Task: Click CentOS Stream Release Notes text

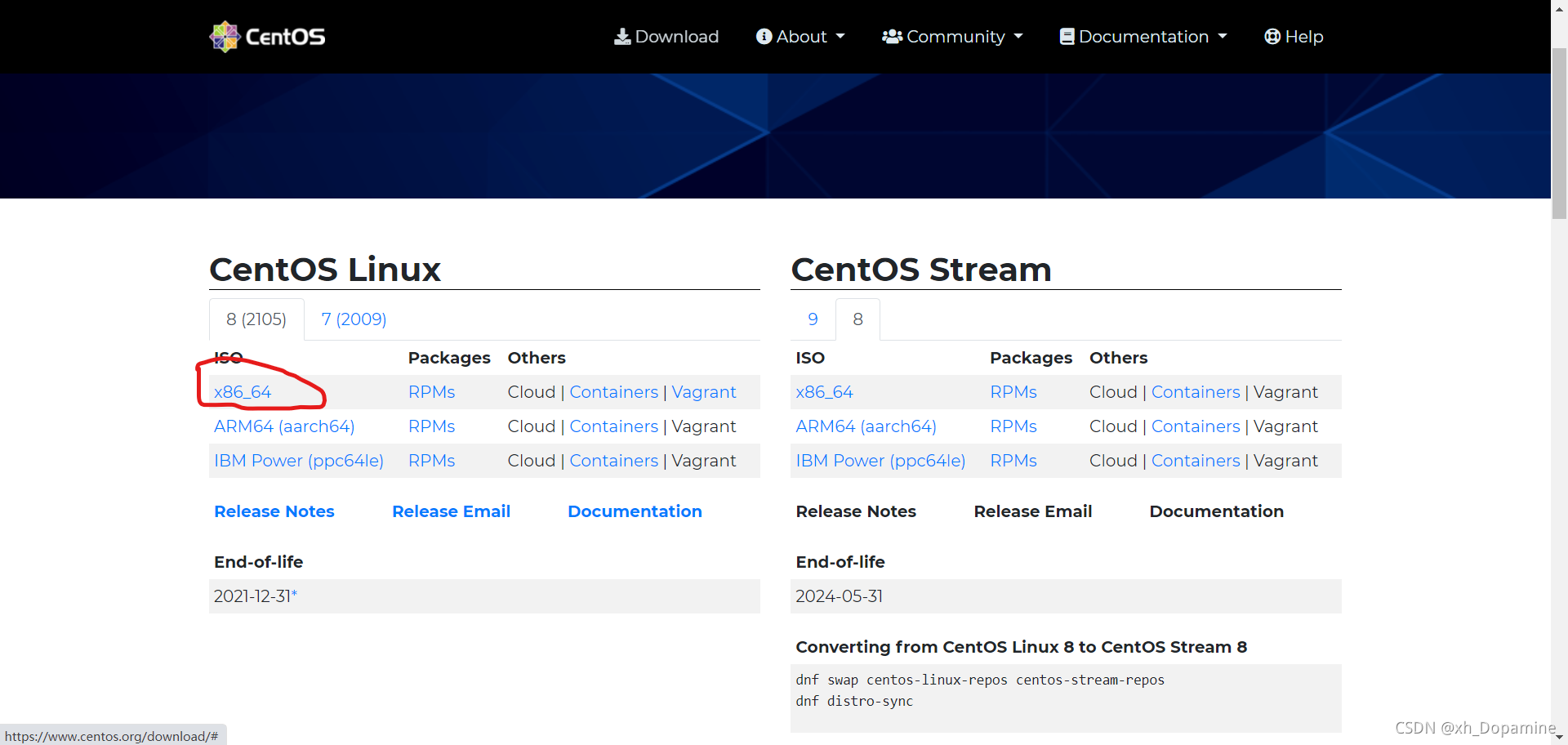Action: [x=856, y=511]
